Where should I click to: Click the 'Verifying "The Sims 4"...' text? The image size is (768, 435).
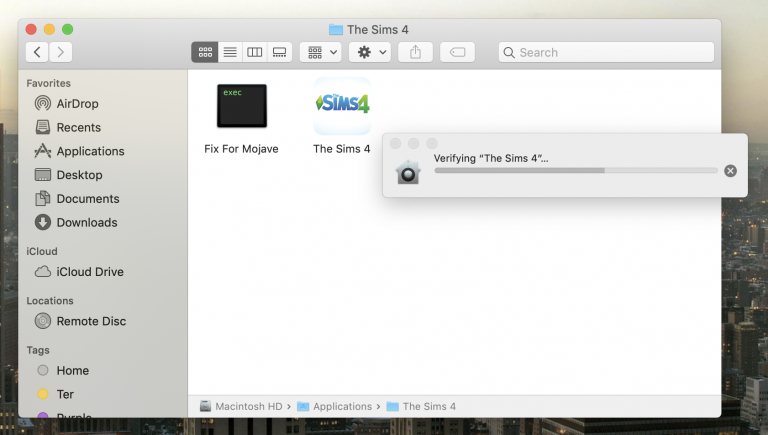coord(491,158)
